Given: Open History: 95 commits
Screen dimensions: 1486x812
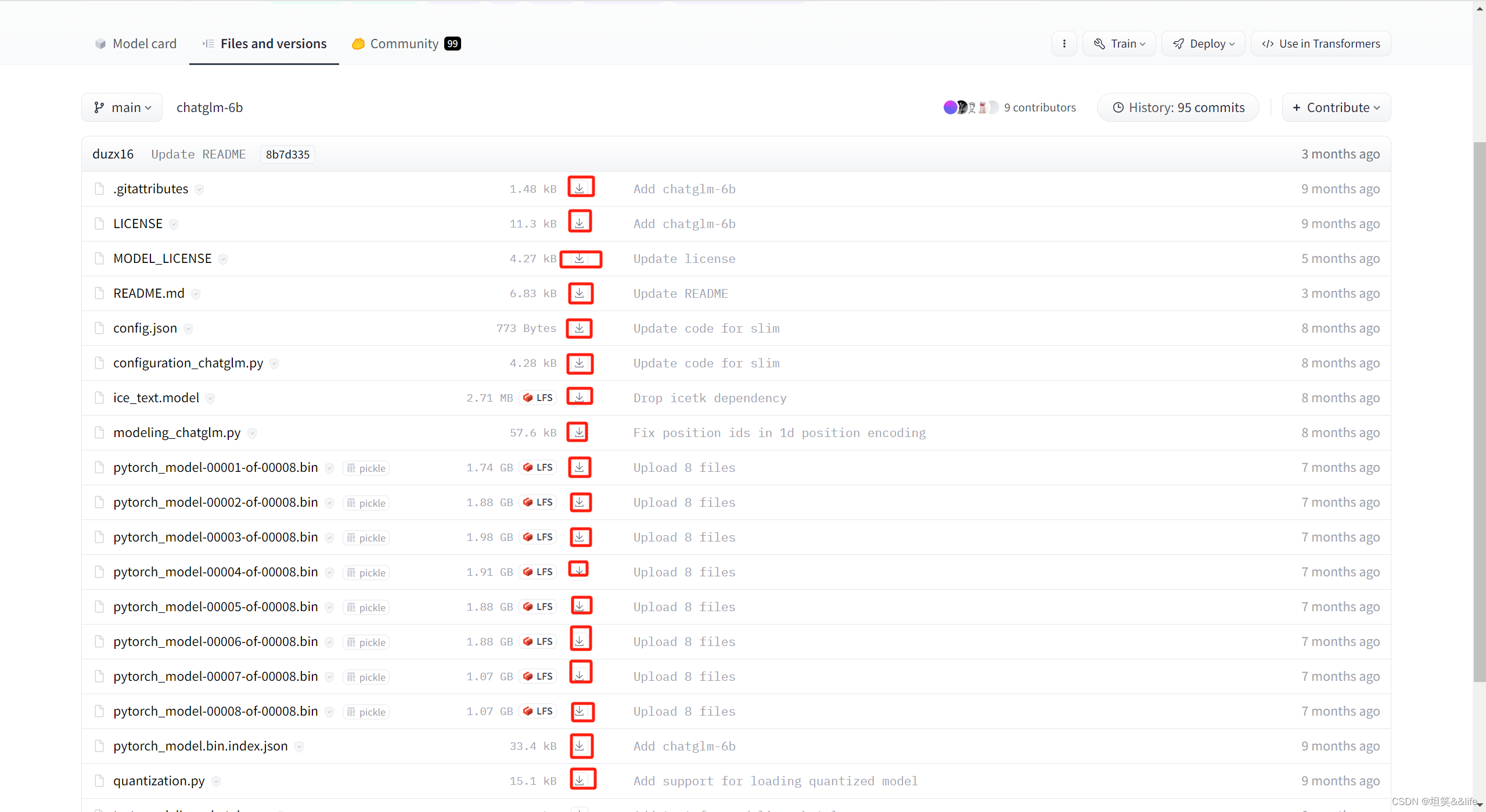Looking at the screenshot, I should point(1178,107).
